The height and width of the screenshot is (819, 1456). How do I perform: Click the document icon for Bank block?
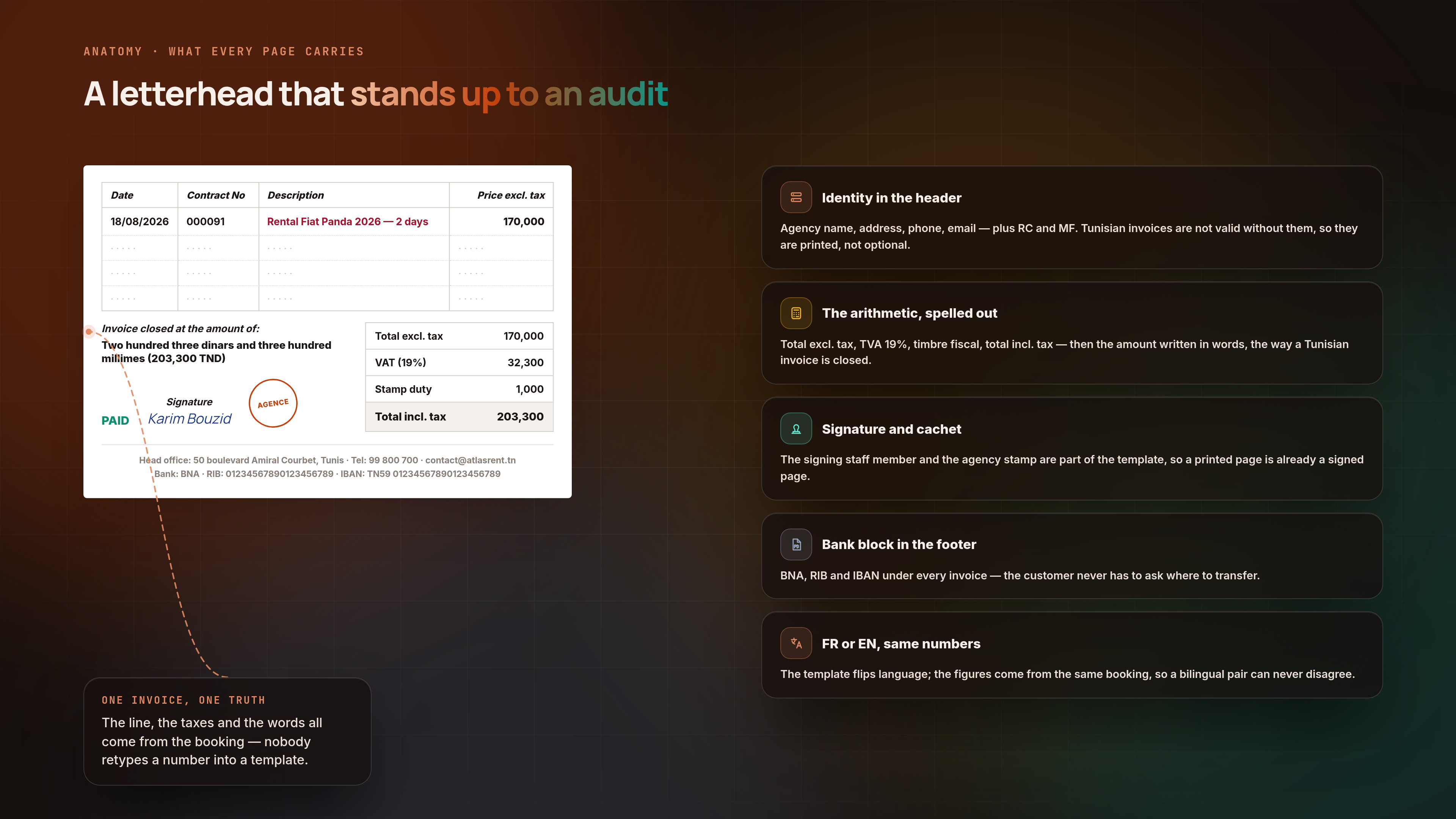pos(796,544)
